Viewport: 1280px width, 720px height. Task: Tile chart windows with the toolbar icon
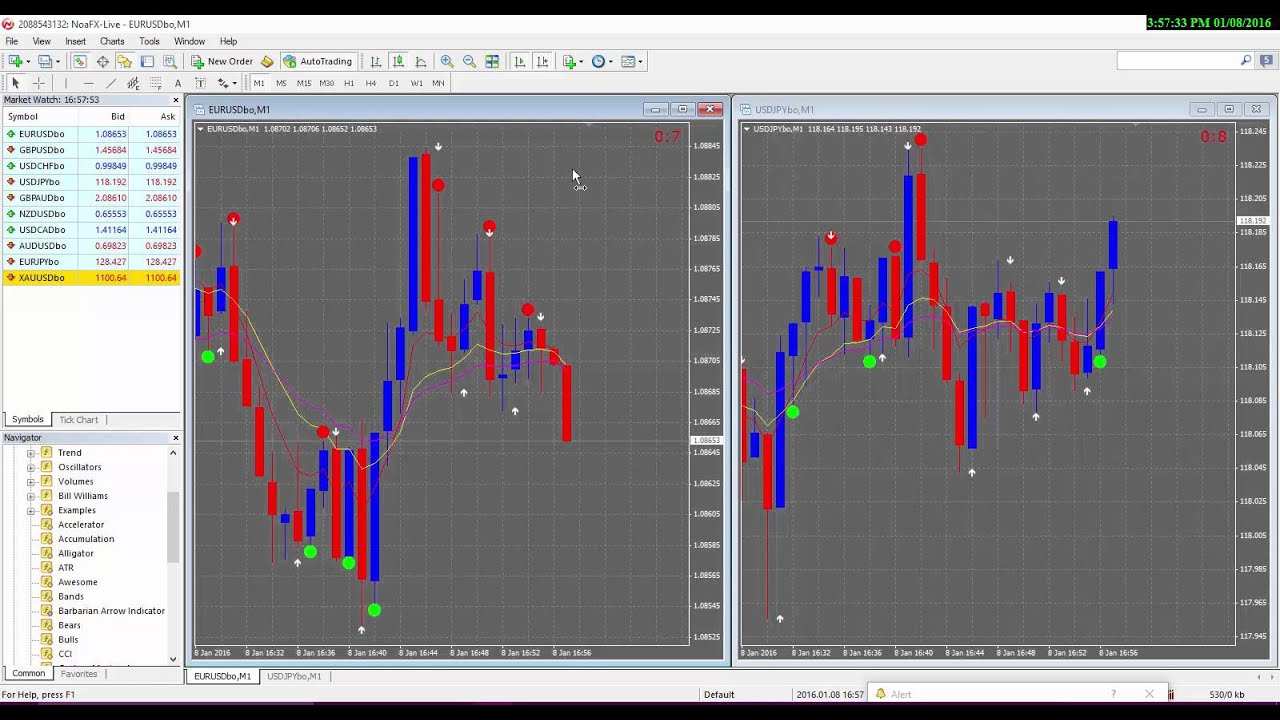tap(492, 61)
